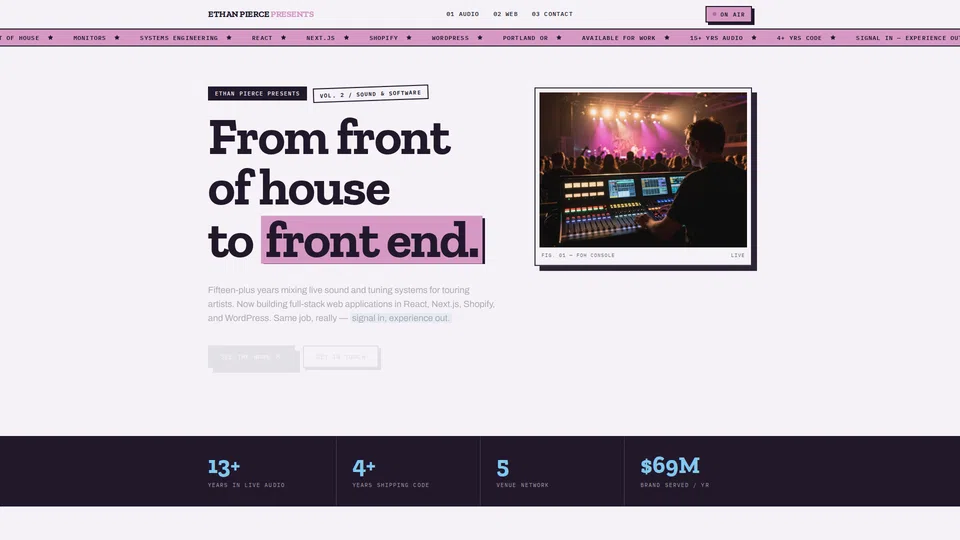Click the star icon after "React" in ticker
The height and width of the screenshot is (540, 960).
(283, 38)
